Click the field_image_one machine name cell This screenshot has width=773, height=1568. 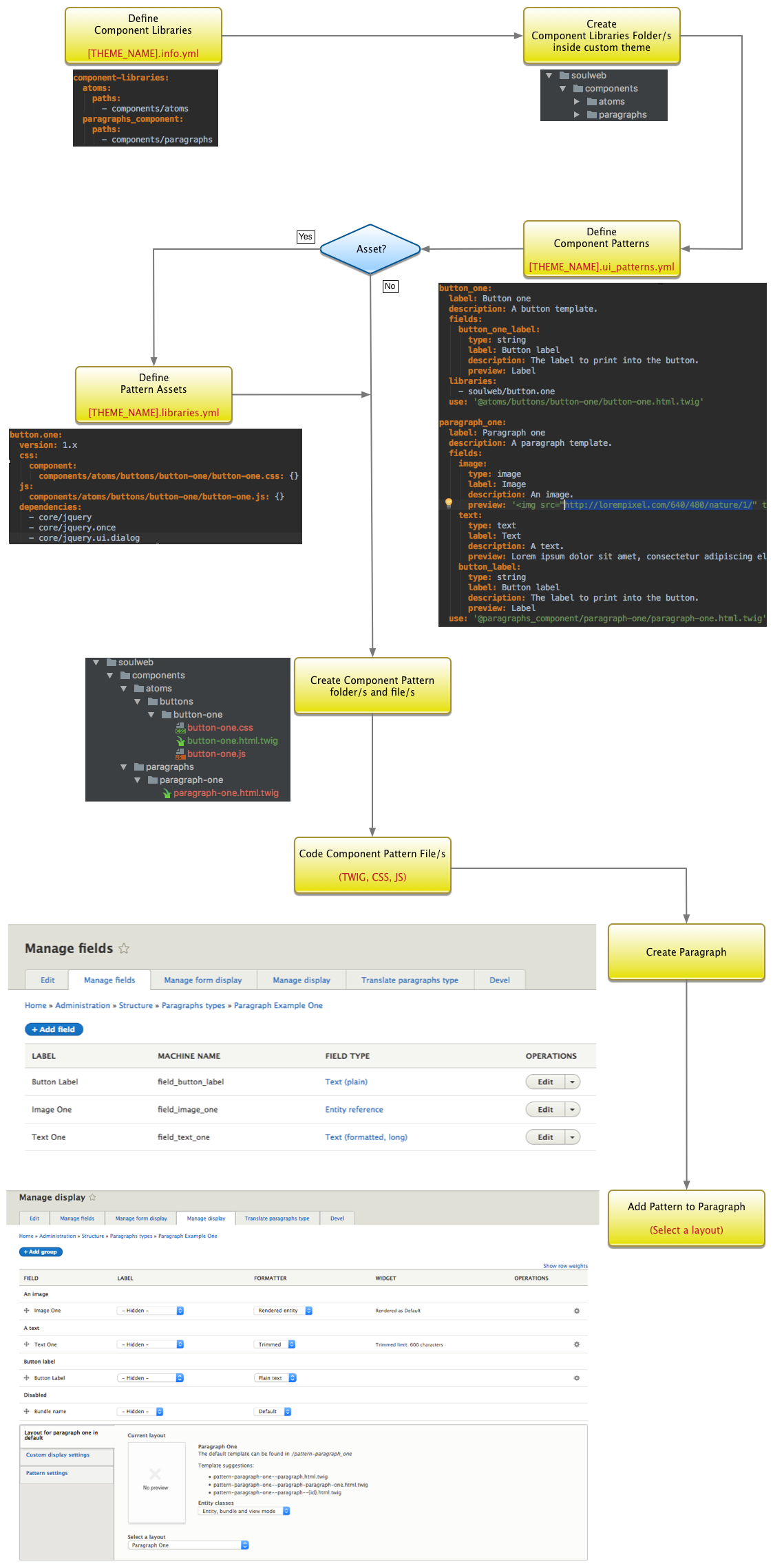[x=187, y=1109]
